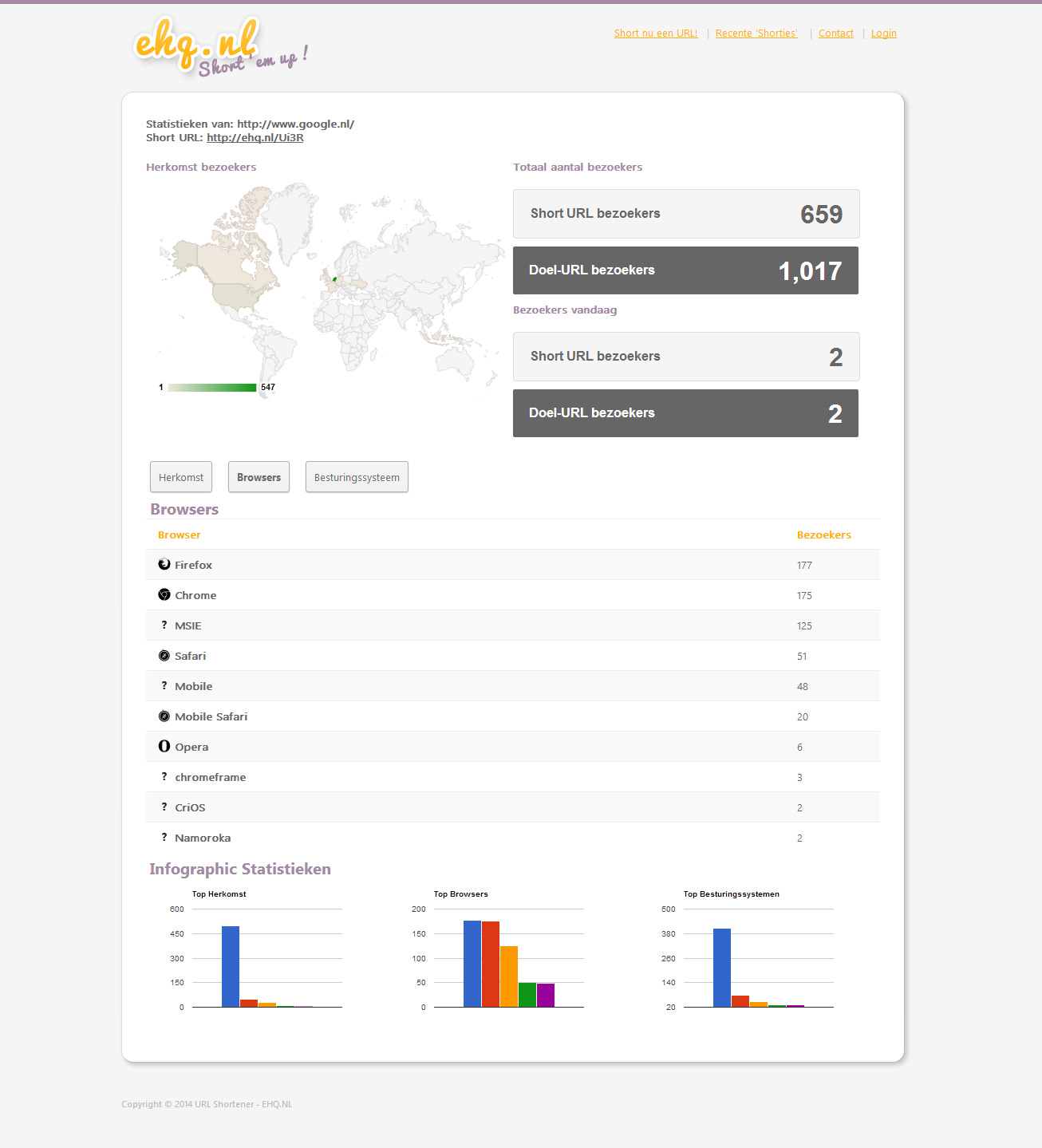Click the Mobile Safari compass icon
The height and width of the screenshot is (1148, 1042).
tap(164, 716)
